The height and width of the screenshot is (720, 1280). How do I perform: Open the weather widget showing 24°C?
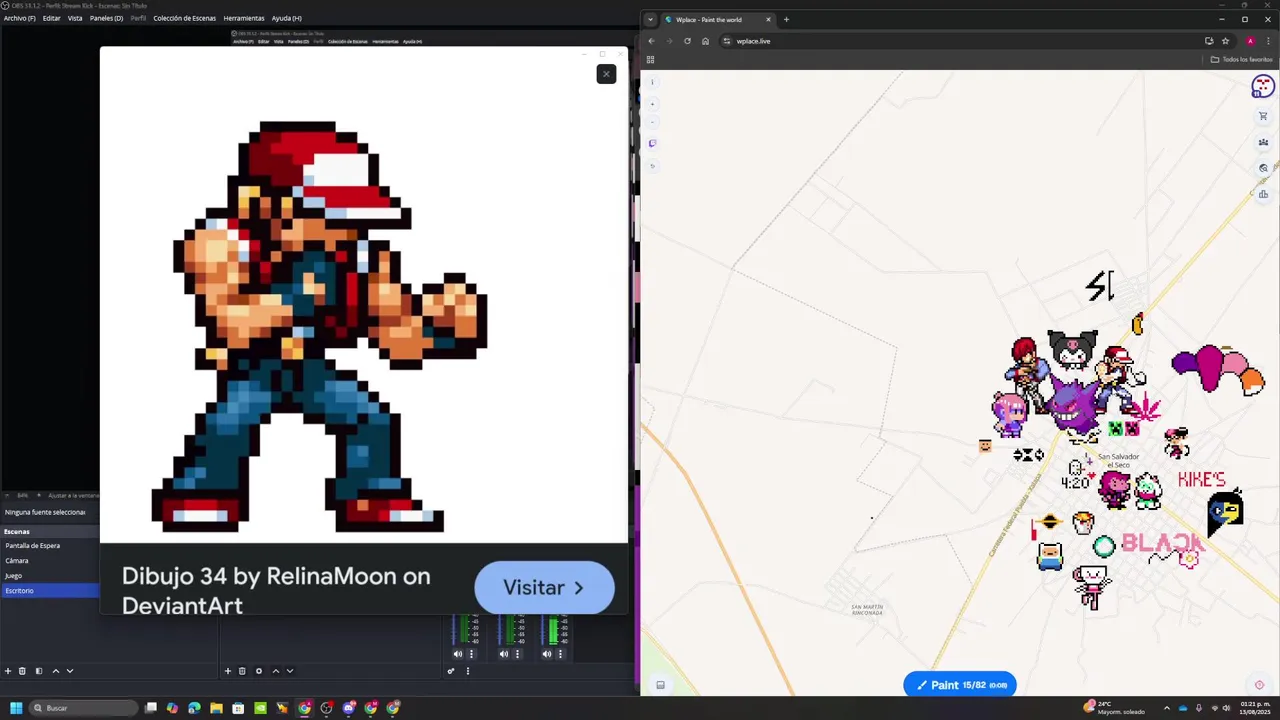pyautogui.click(x=1115, y=708)
